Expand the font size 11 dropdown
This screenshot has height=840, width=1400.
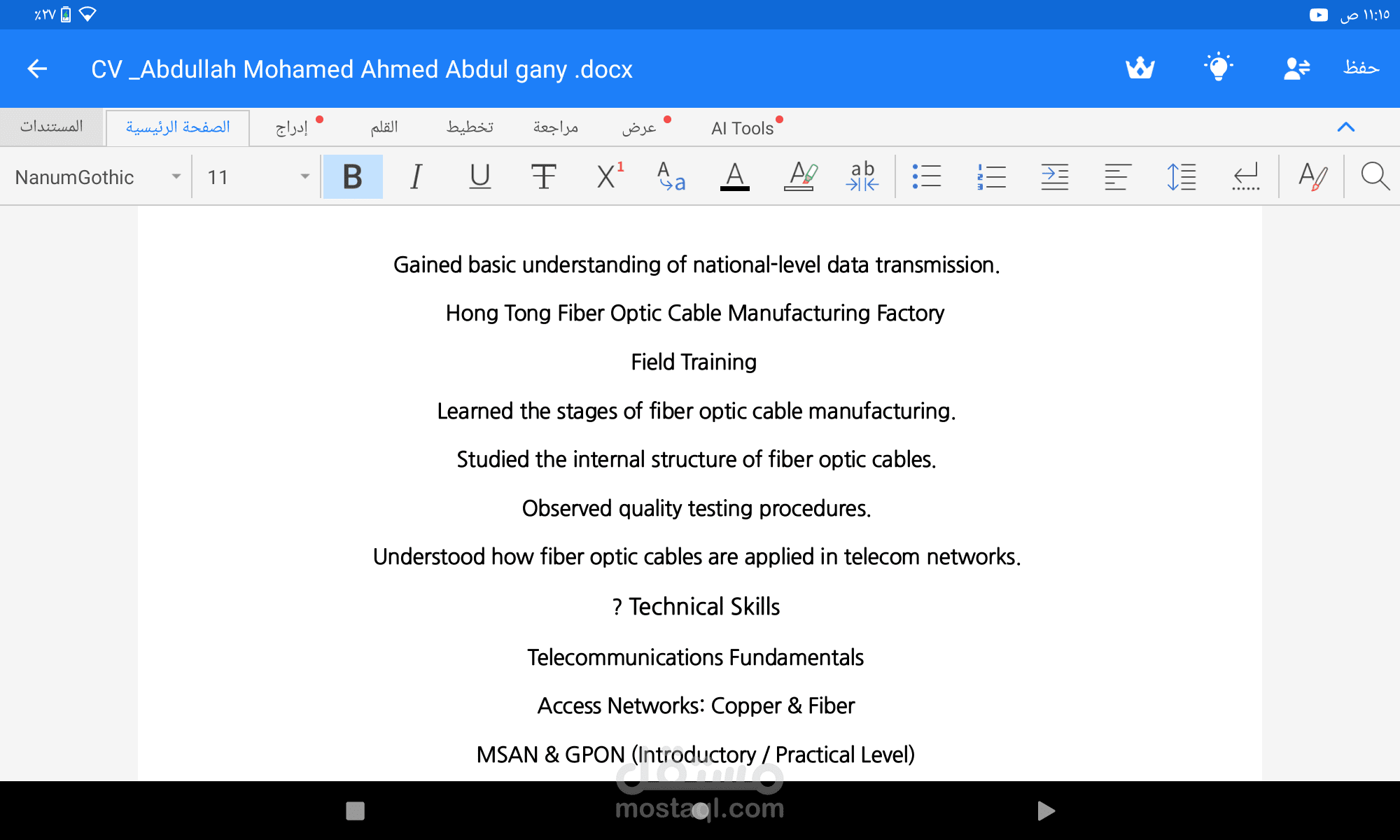(257, 177)
